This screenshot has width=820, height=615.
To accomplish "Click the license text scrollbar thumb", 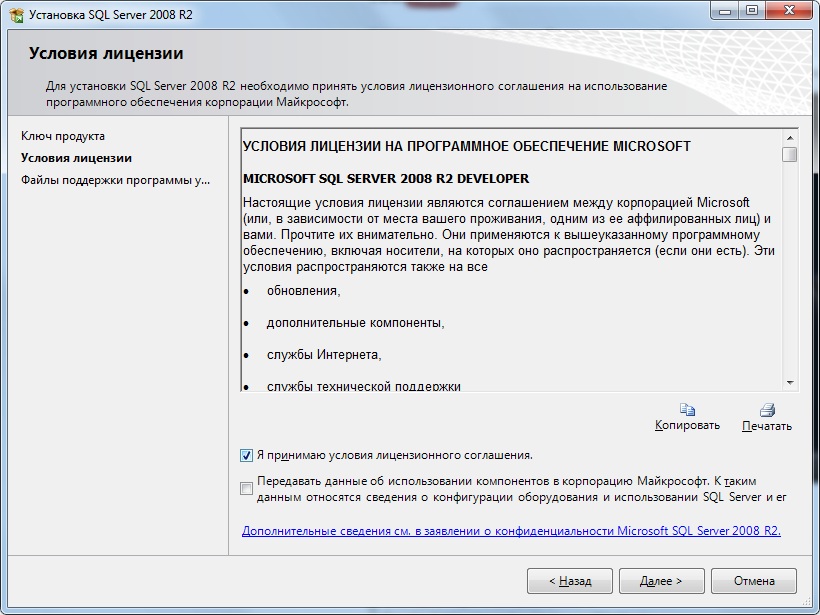I will click(790, 154).
